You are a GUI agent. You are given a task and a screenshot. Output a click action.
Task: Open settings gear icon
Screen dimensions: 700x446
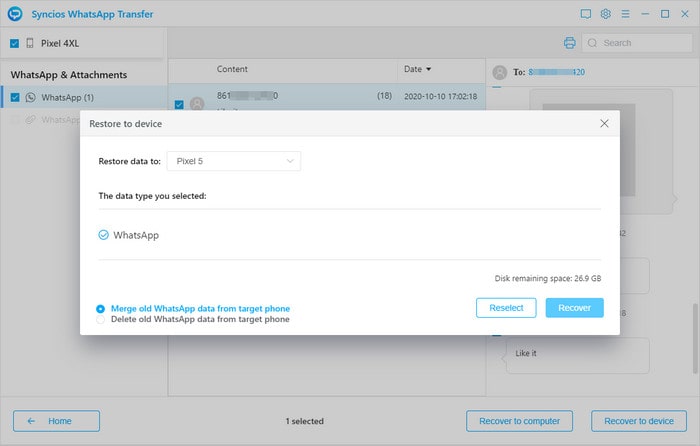coord(605,14)
